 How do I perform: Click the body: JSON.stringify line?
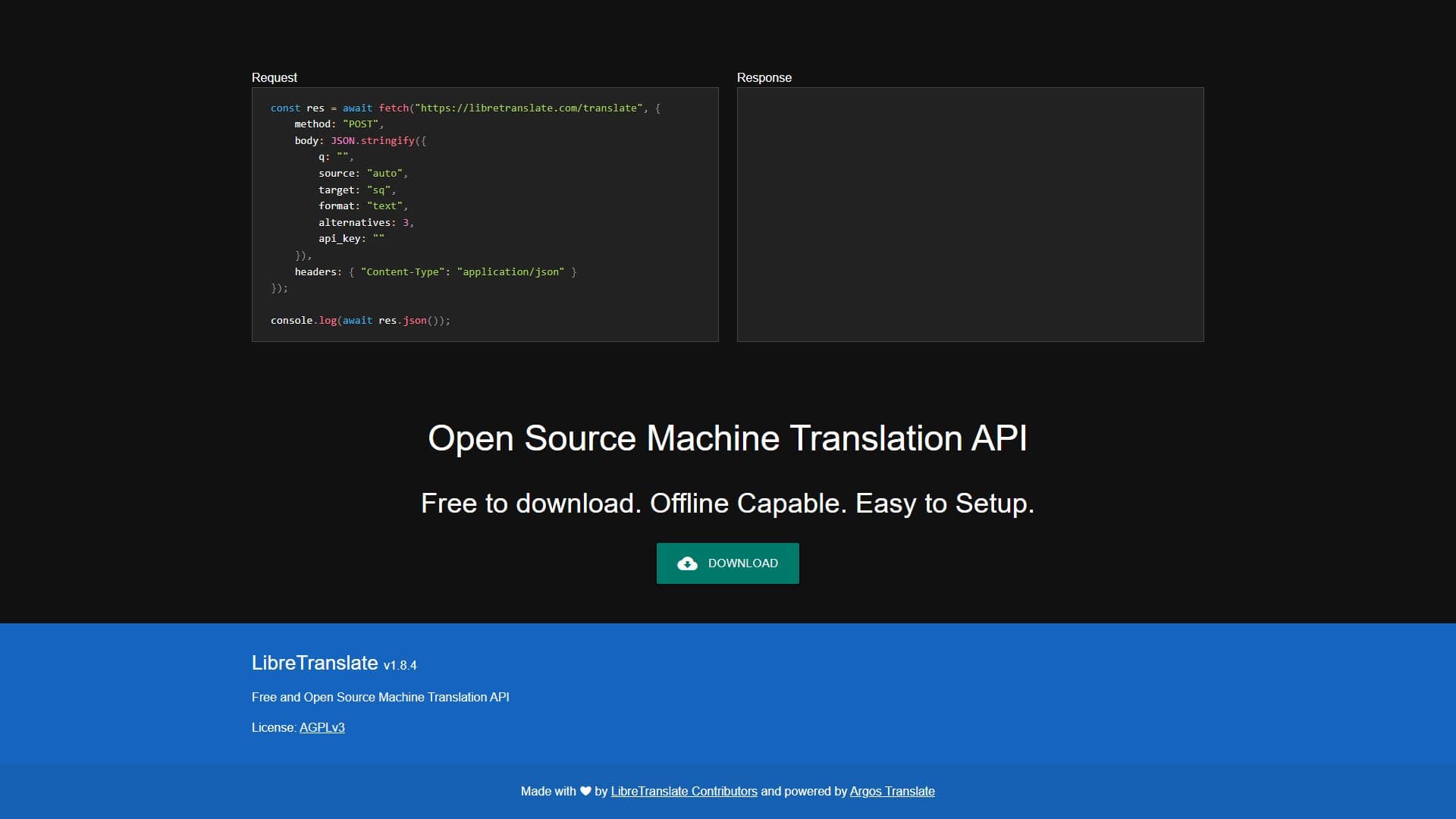click(x=360, y=141)
